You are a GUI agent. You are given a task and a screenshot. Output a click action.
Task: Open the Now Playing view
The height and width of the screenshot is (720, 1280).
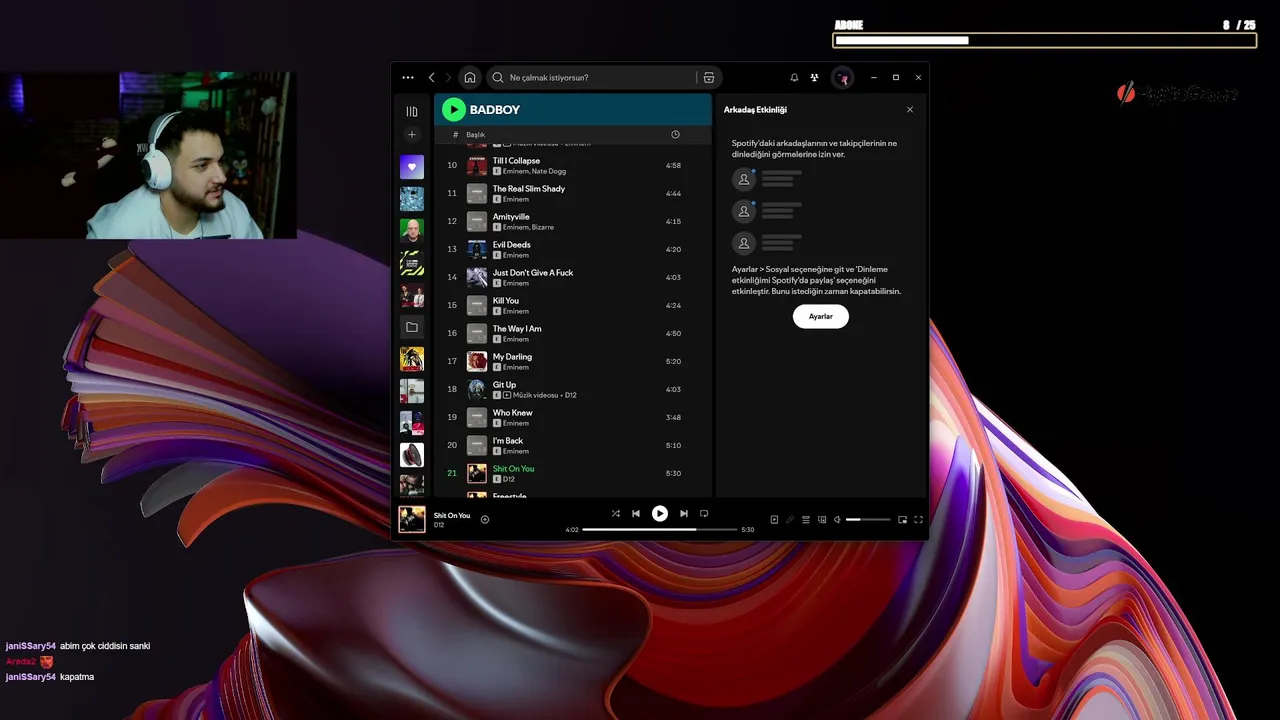click(774, 519)
